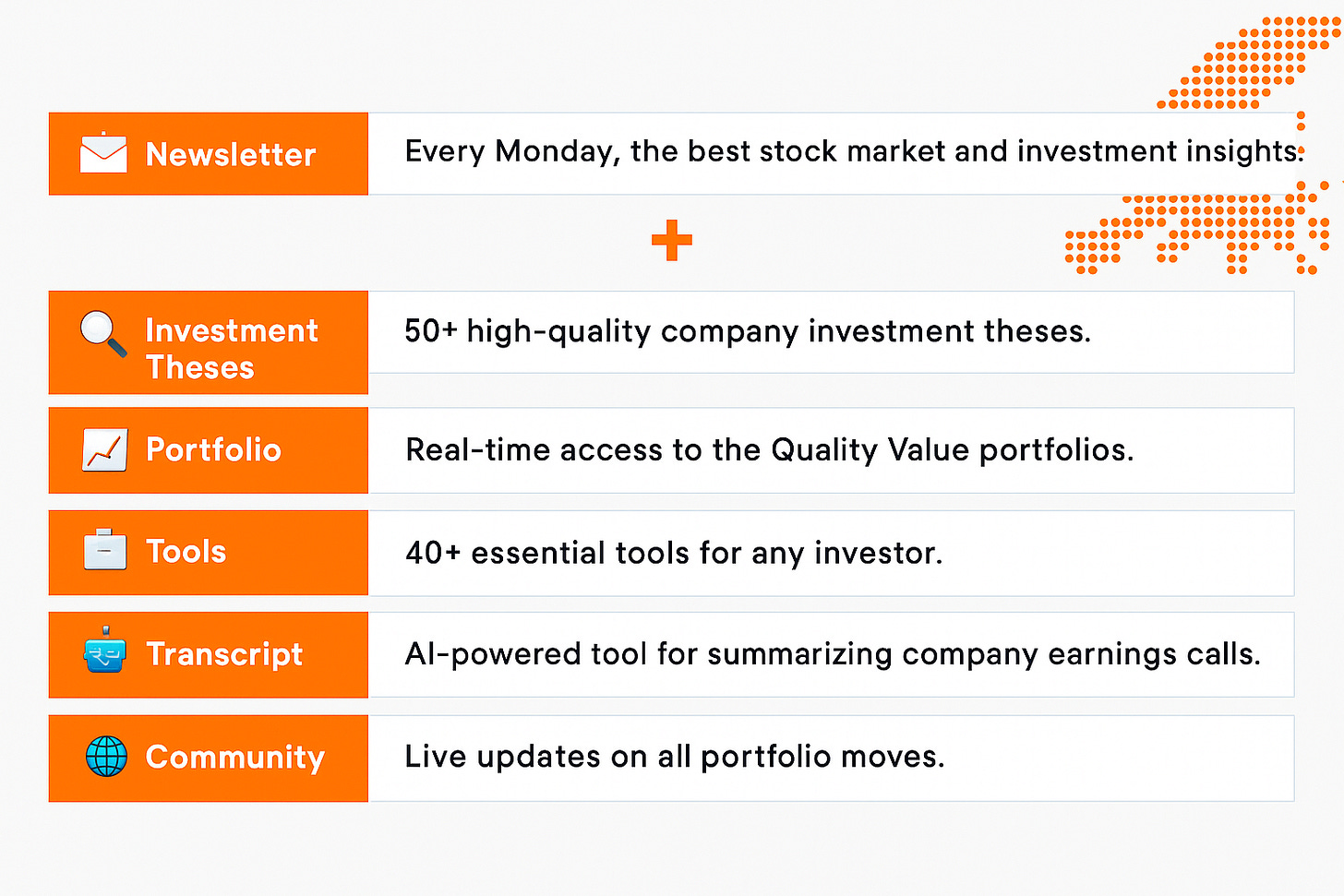Viewport: 1344px width, 896px height.
Task: Click the magnifying glass icon
Action: coord(103,333)
